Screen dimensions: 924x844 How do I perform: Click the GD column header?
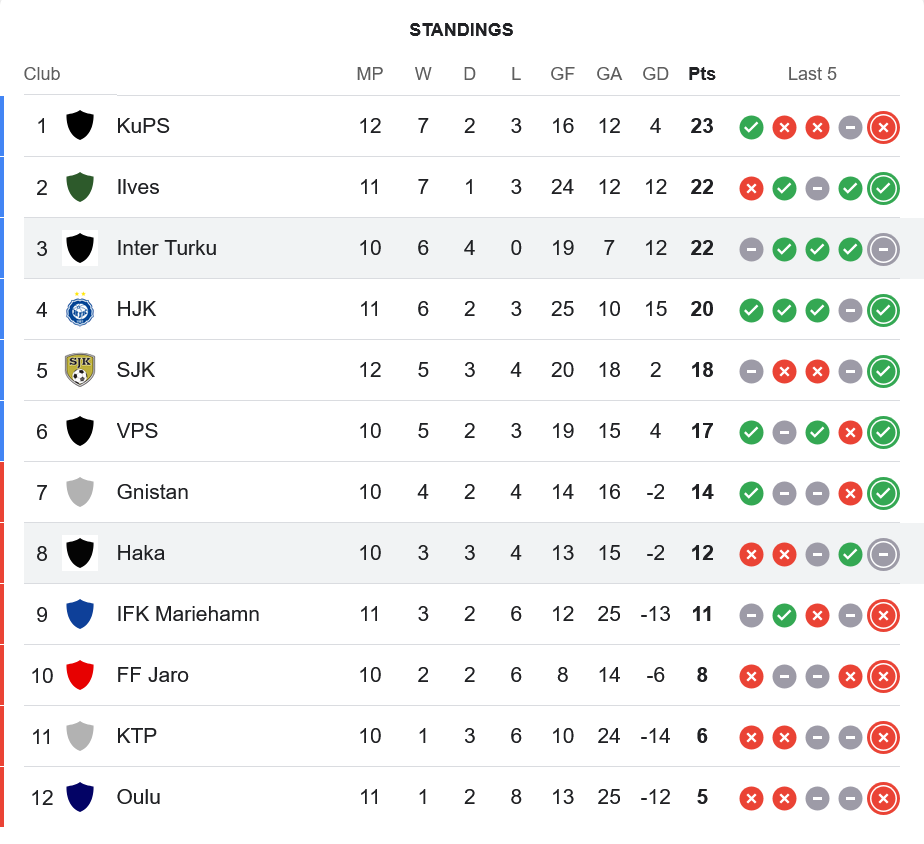click(x=655, y=74)
